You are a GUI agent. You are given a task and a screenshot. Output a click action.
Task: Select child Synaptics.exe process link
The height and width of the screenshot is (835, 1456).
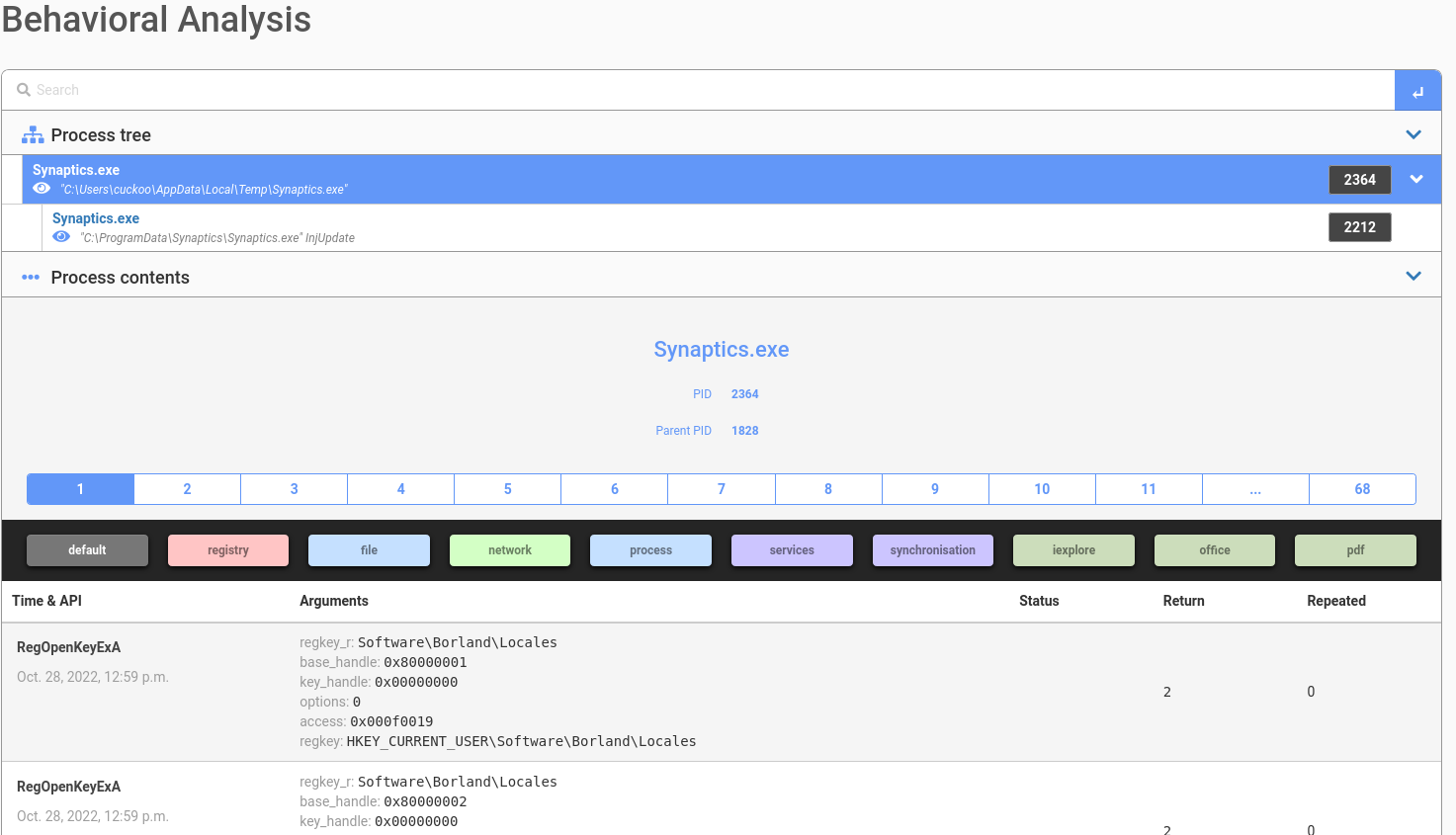point(96,218)
